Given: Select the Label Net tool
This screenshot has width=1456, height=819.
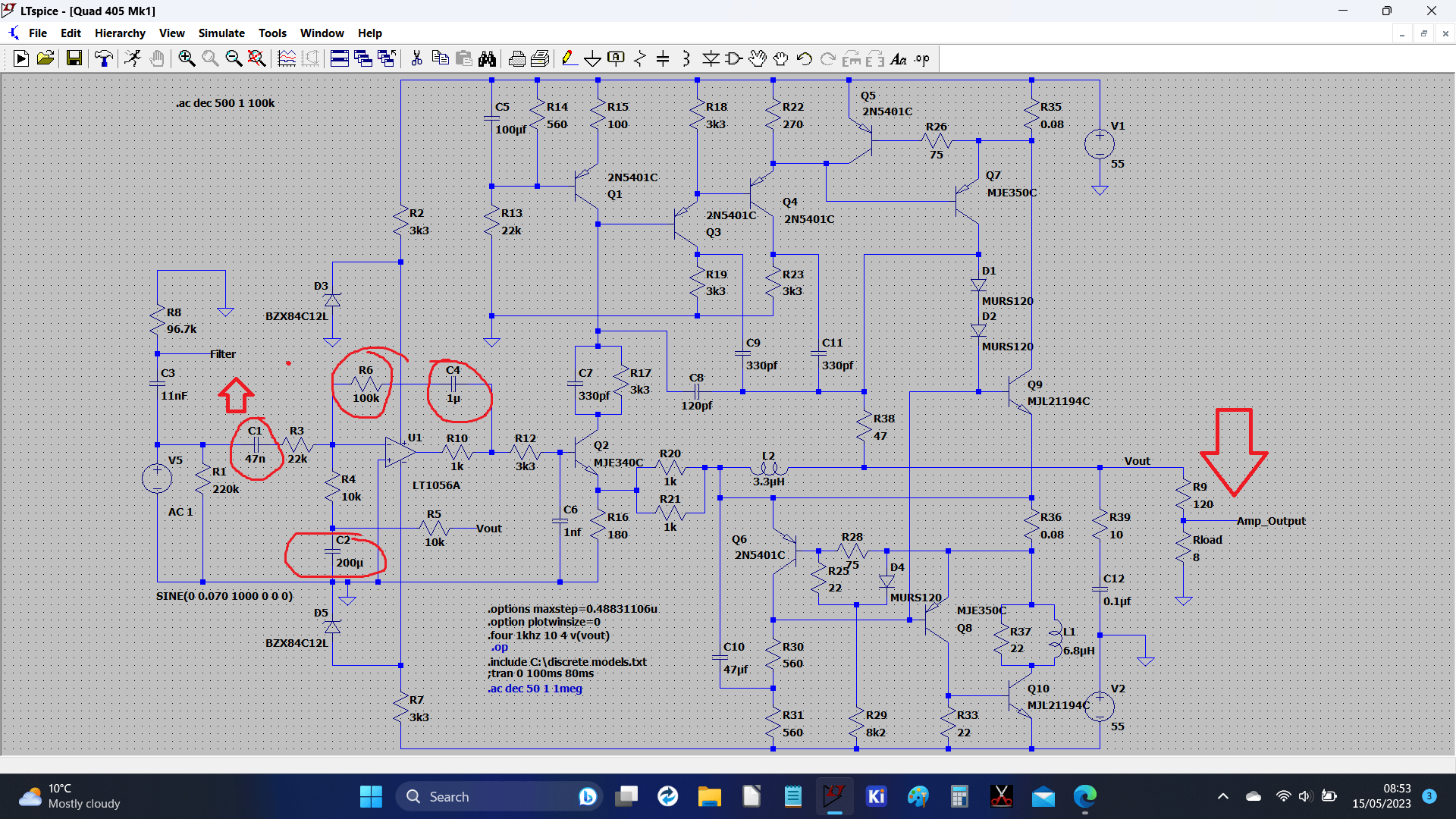Looking at the screenshot, I should tap(617, 58).
